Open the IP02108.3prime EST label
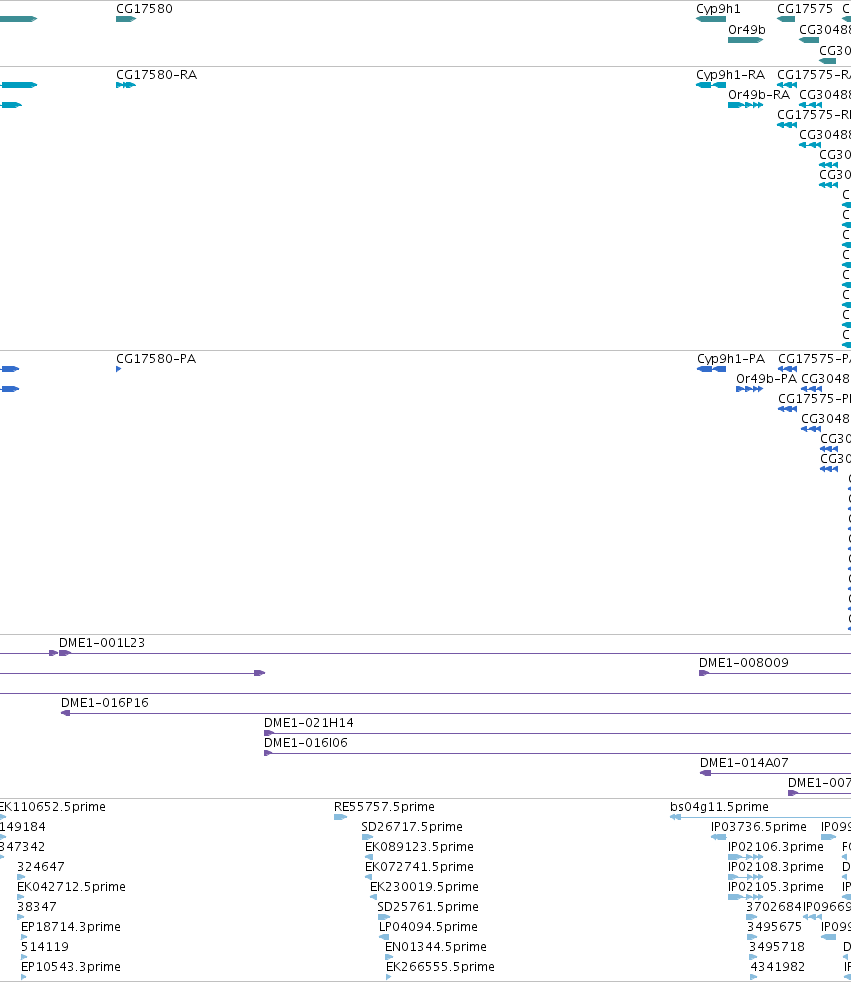This screenshot has width=851, height=982. 775,867
